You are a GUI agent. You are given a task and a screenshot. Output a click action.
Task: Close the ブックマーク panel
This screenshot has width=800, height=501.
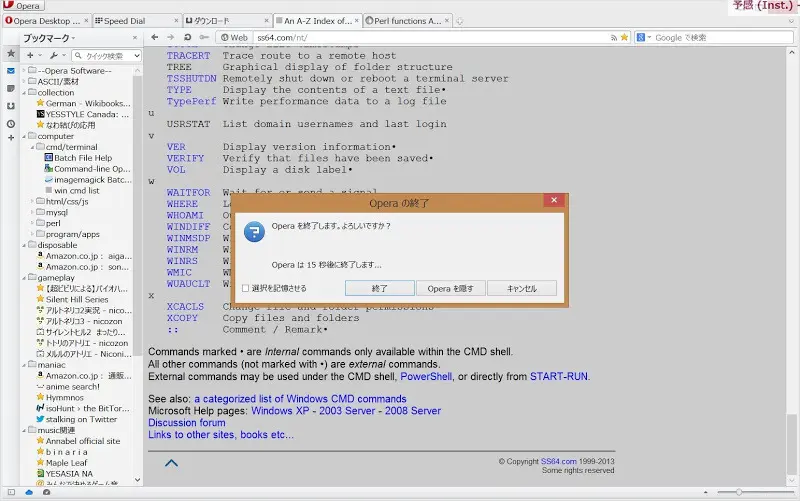point(135,38)
